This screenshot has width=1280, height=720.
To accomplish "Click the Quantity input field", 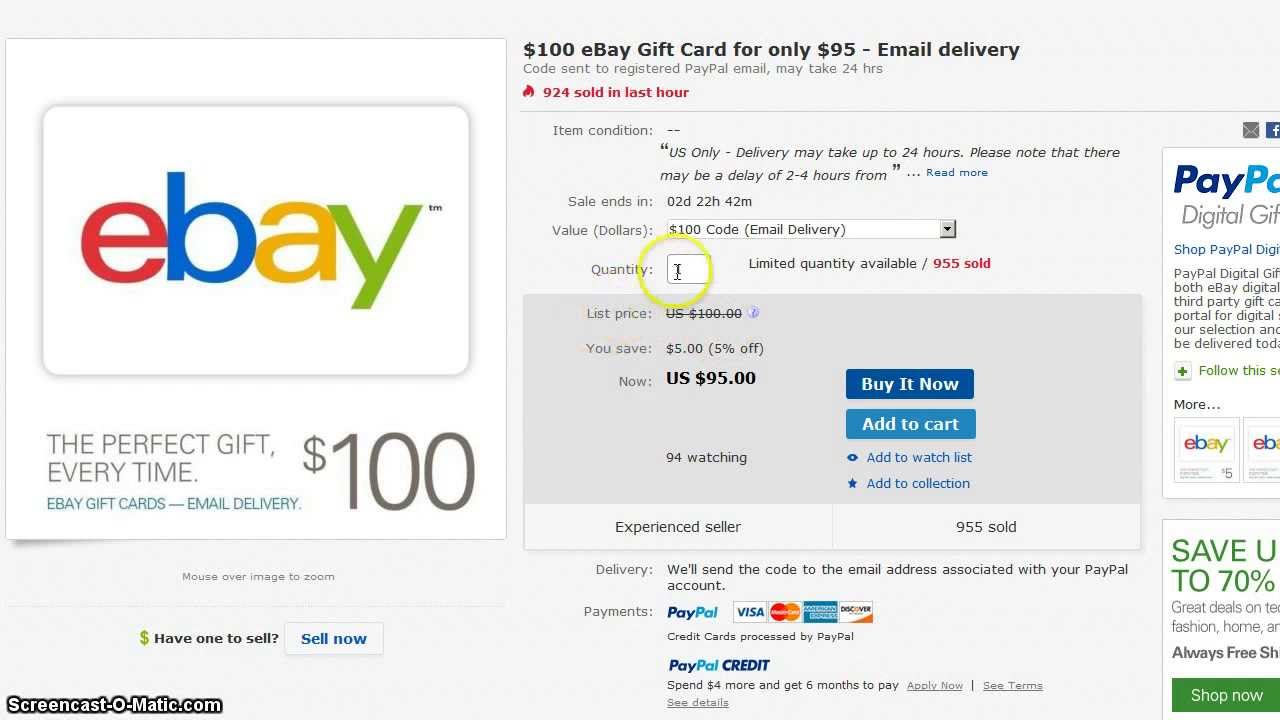I will point(688,270).
